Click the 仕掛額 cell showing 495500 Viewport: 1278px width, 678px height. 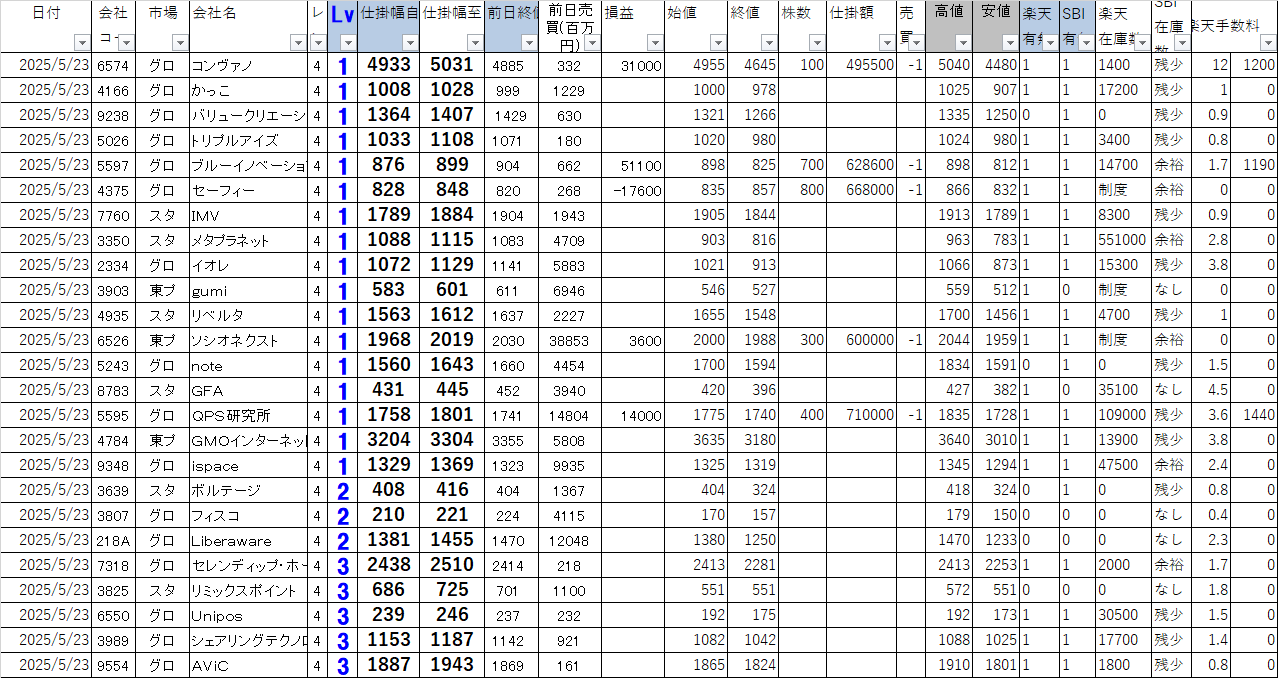862,65
